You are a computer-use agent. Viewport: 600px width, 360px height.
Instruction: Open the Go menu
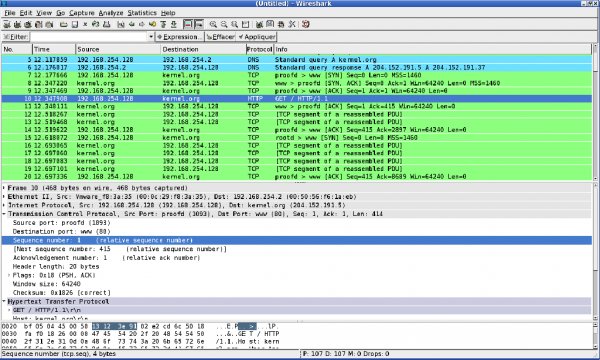(x=60, y=13)
